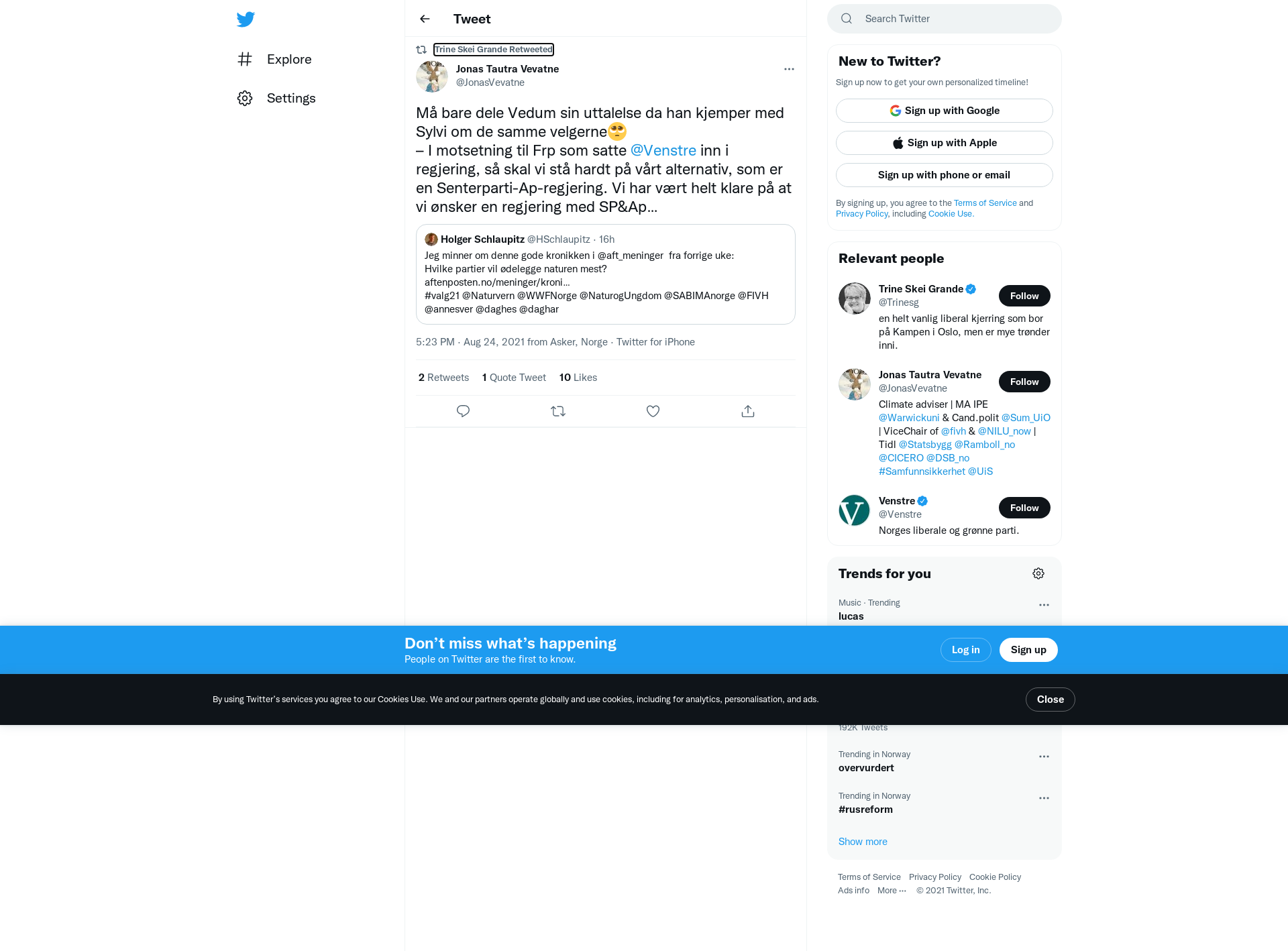Open Jonas Tautra Vevatne's avatar in the tweet
1288x951 pixels.
pyautogui.click(x=432, y=76)
